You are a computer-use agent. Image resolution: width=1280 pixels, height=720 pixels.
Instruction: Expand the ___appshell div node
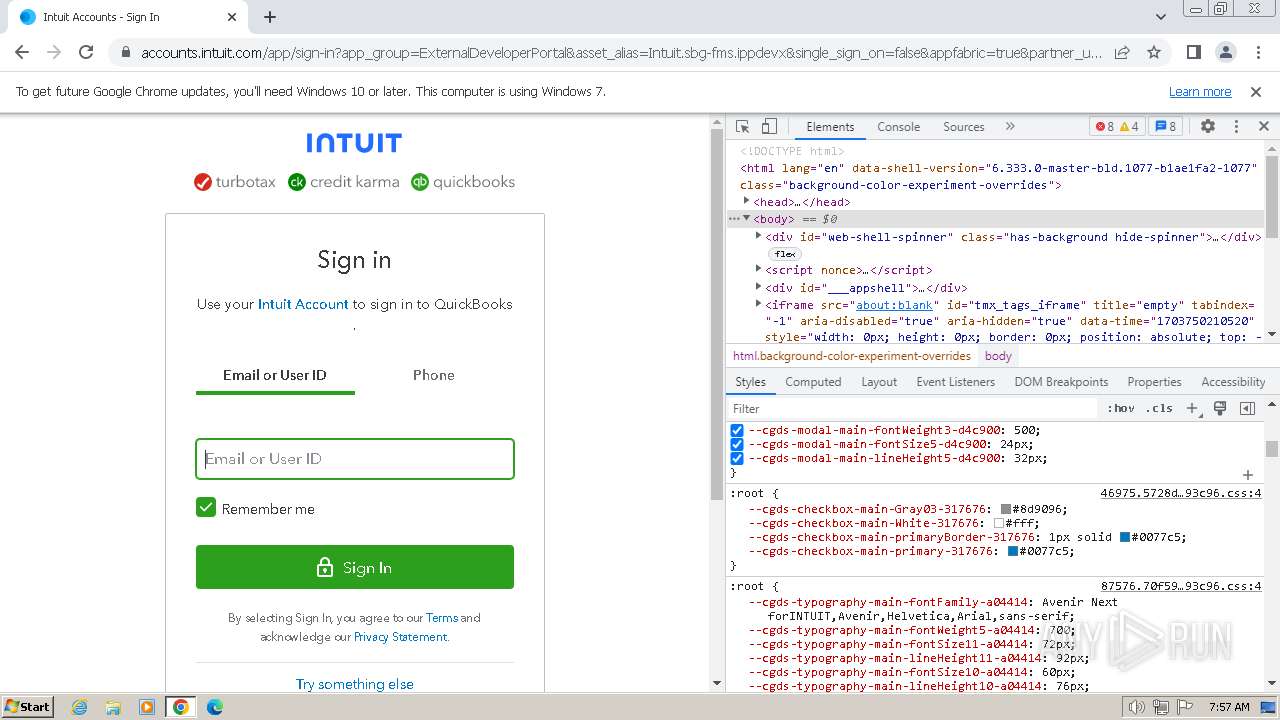(x=758, y=288)
